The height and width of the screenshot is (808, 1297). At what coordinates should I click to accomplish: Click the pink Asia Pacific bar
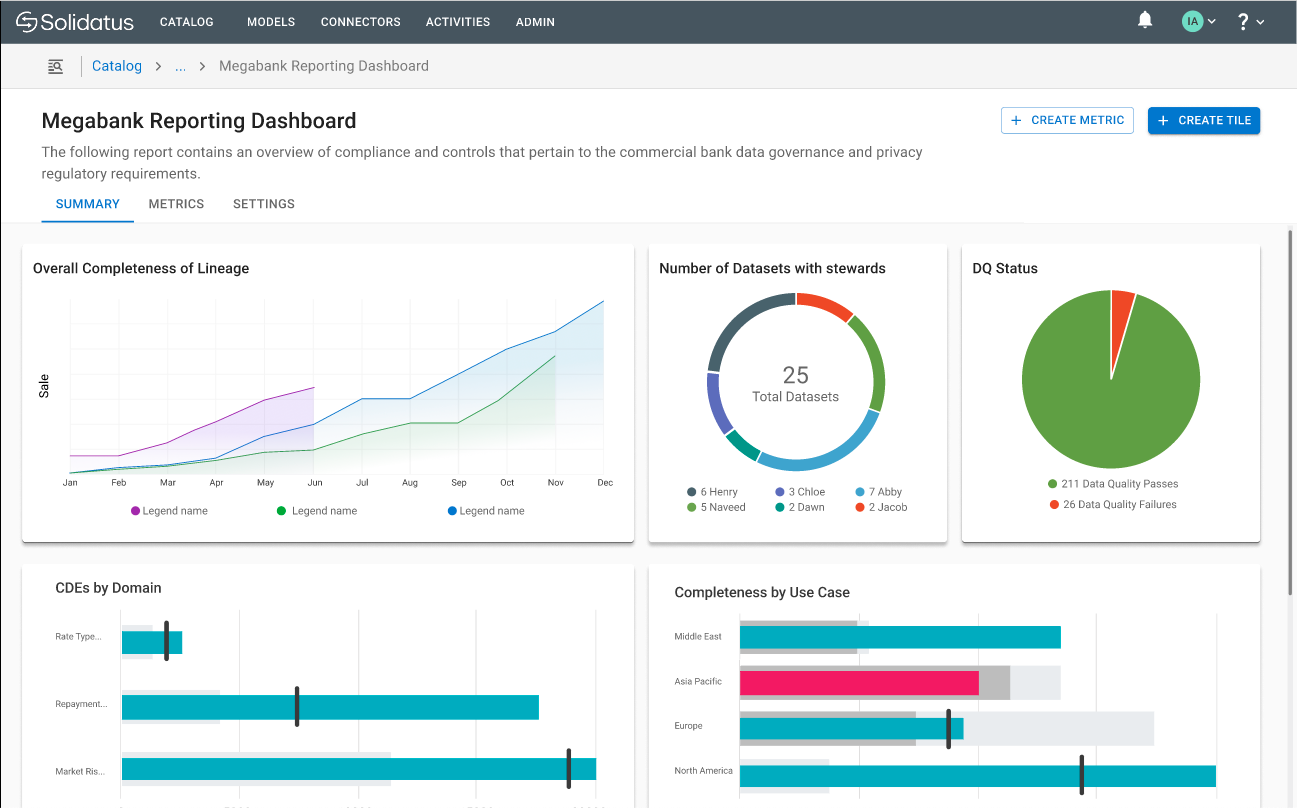(859, 682)
